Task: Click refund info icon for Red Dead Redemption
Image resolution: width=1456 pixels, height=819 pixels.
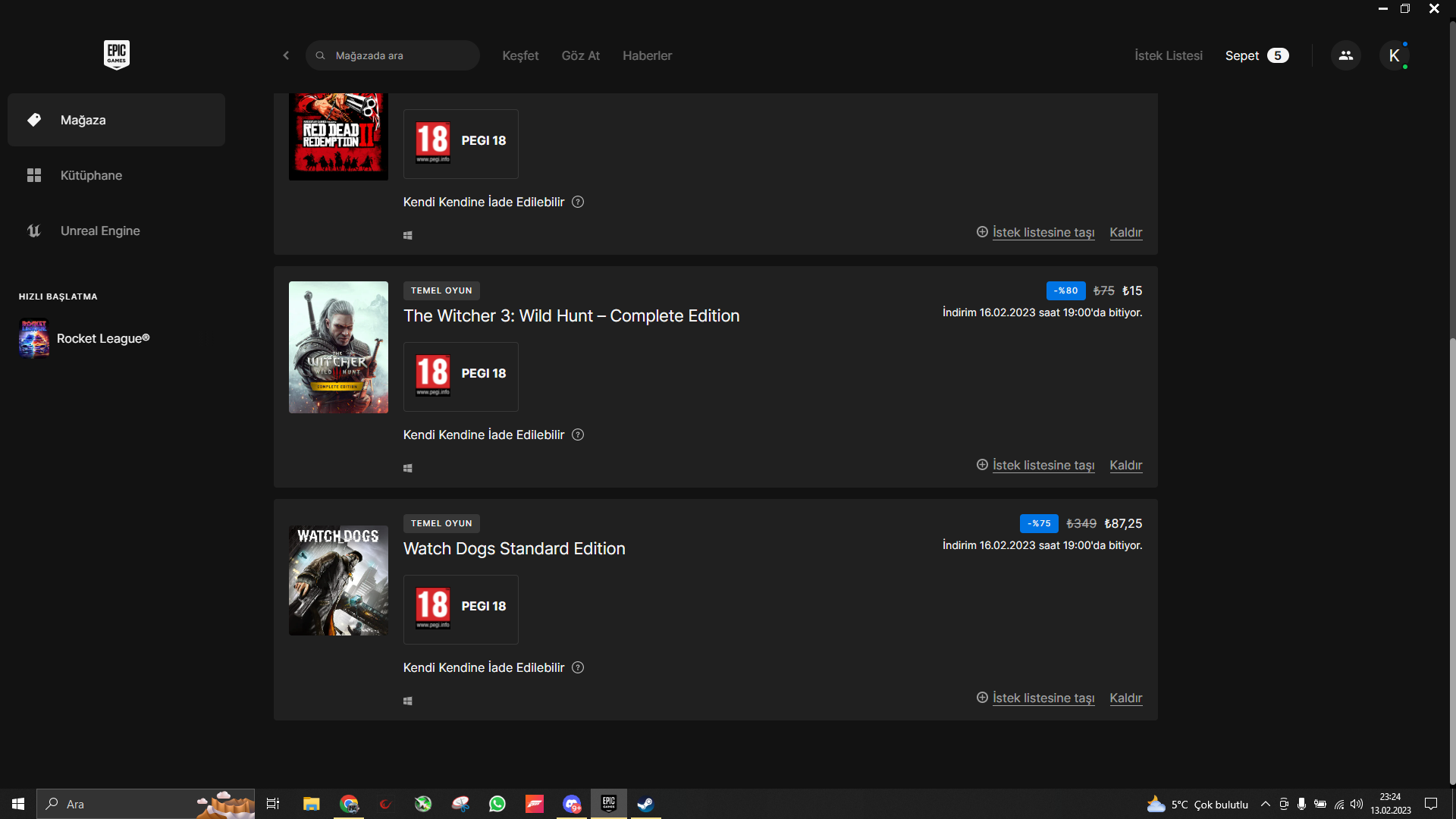Action: pyautogui.click(x=578, y=202)
